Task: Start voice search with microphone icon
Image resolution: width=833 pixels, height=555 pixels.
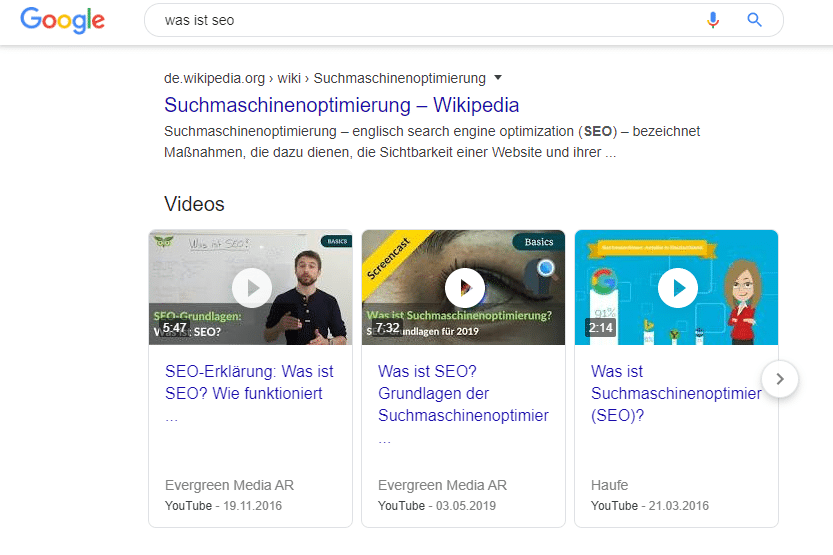Action: coord(713,20)
